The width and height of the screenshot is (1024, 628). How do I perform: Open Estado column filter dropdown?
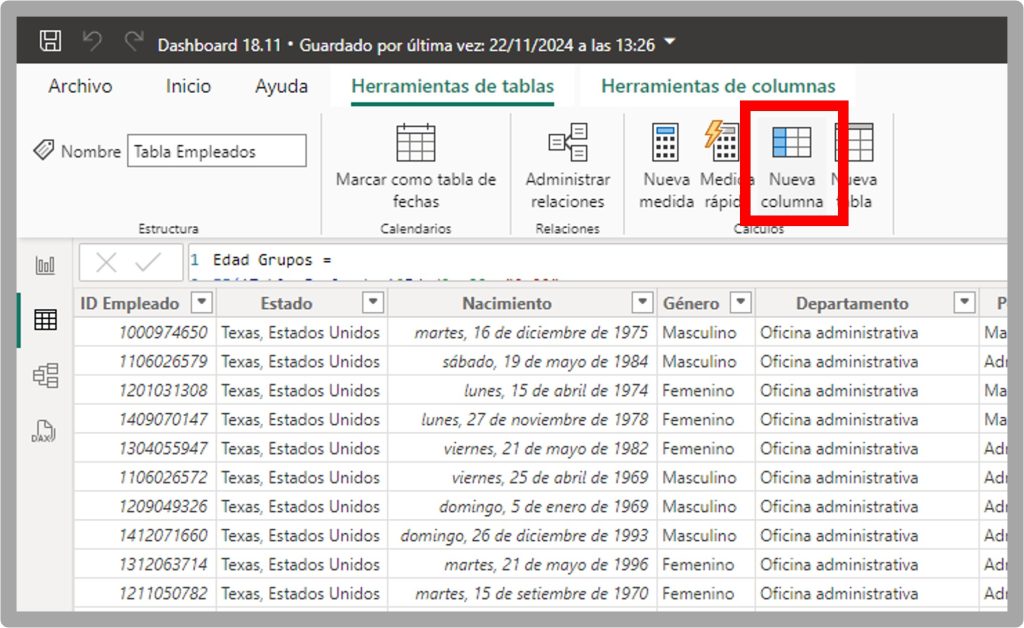(x=373, y=303)
